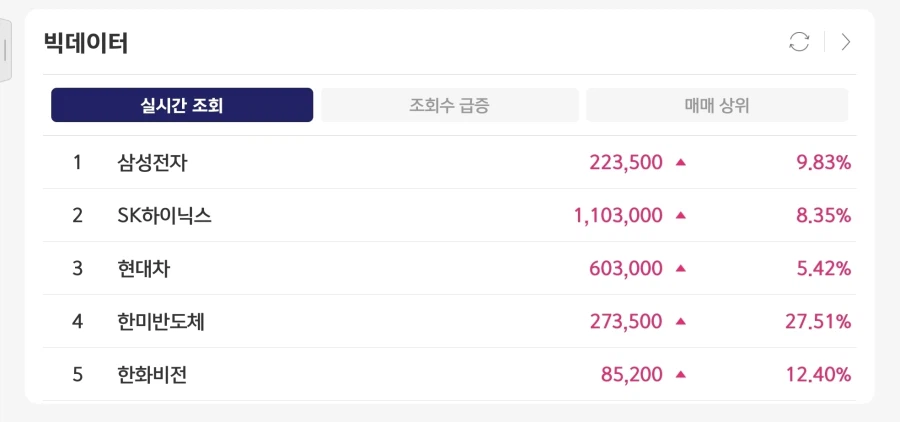Viewport: 900px width, 422px height.
Task: Switch to the 매매 상위 tab
Action: pos(716,105)
